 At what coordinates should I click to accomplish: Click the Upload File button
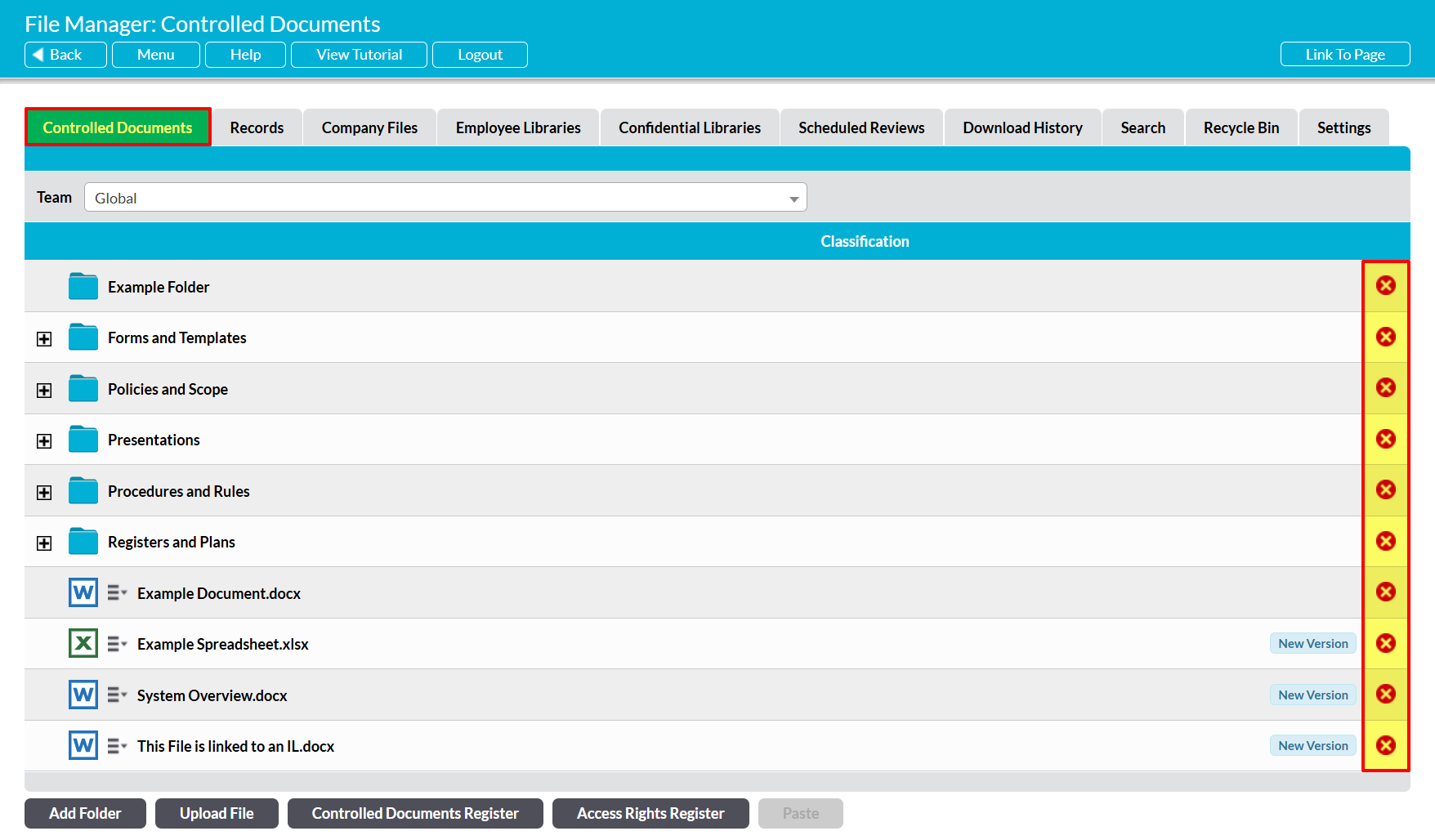click(217, 813)
